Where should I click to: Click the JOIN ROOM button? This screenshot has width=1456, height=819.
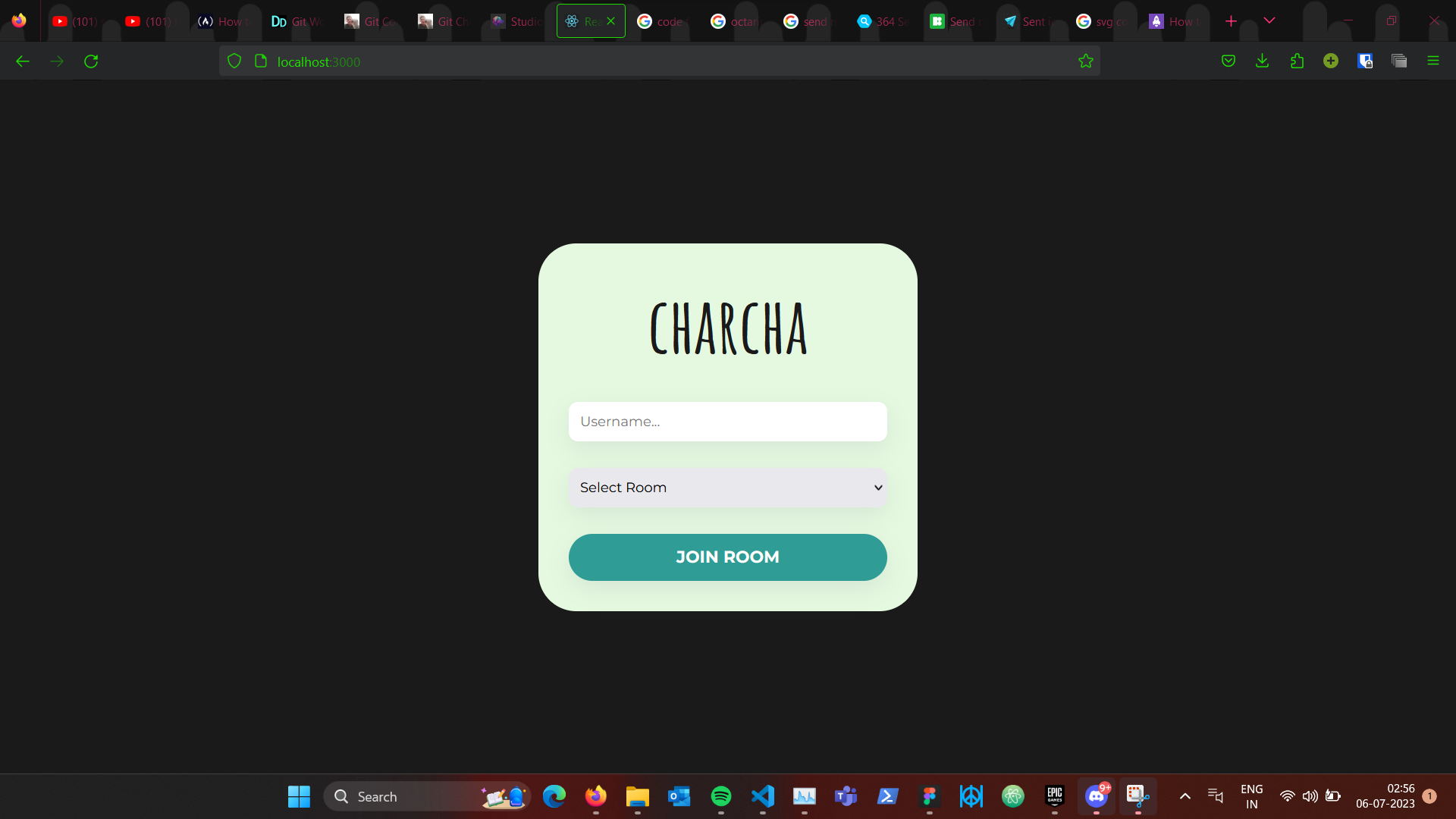coord(728,557)
